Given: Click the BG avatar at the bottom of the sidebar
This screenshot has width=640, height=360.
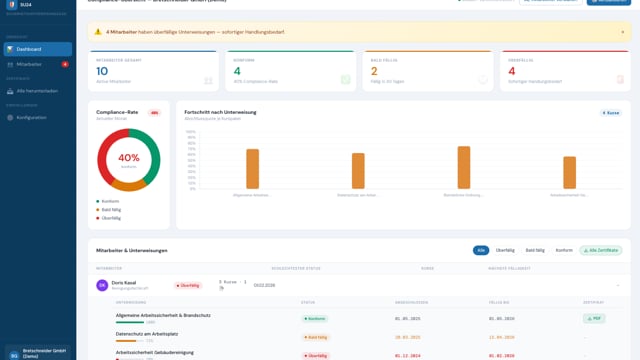Looking at the screenshot, I should point(14,356).
